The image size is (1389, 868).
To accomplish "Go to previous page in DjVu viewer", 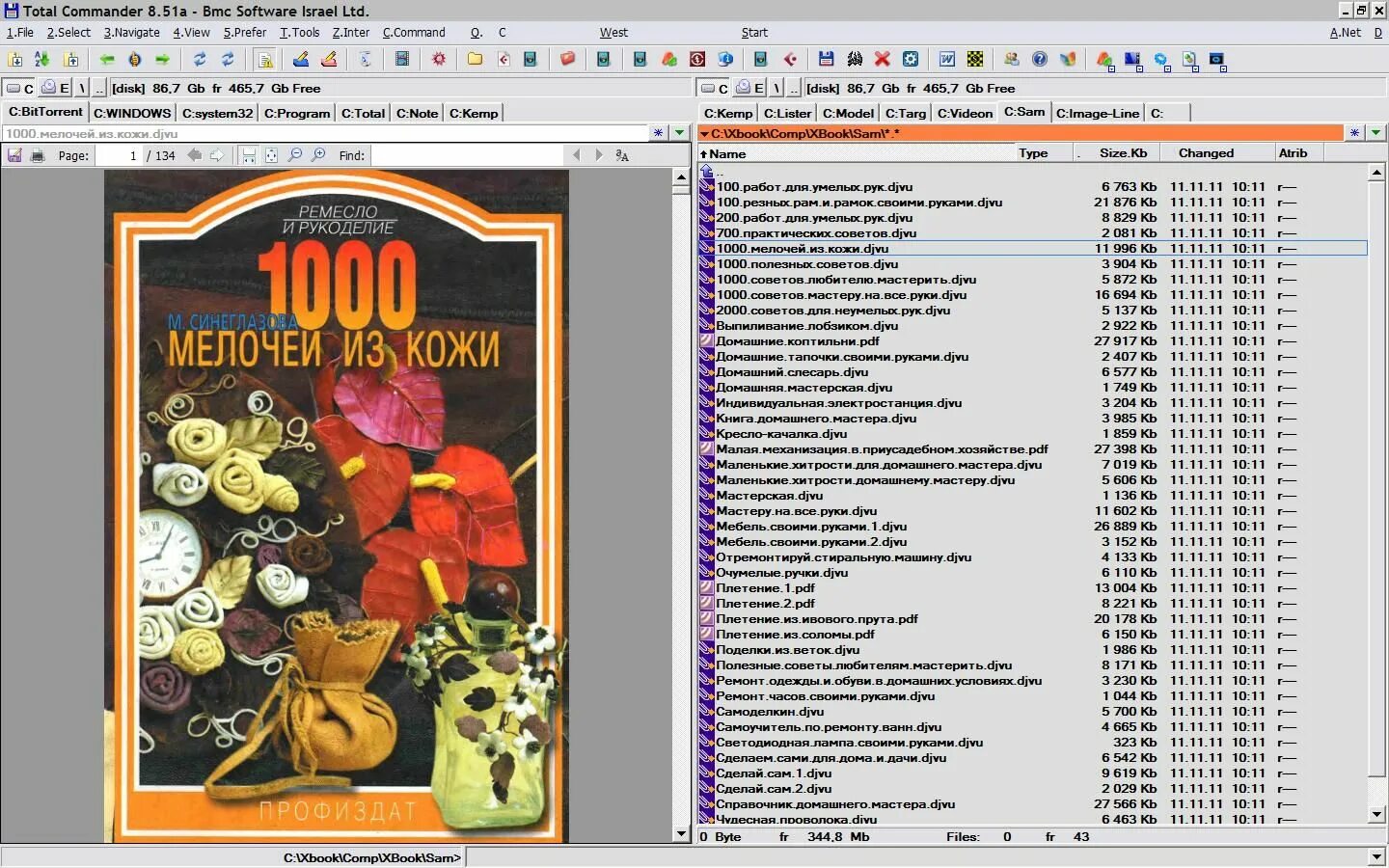I will (195, 155).
